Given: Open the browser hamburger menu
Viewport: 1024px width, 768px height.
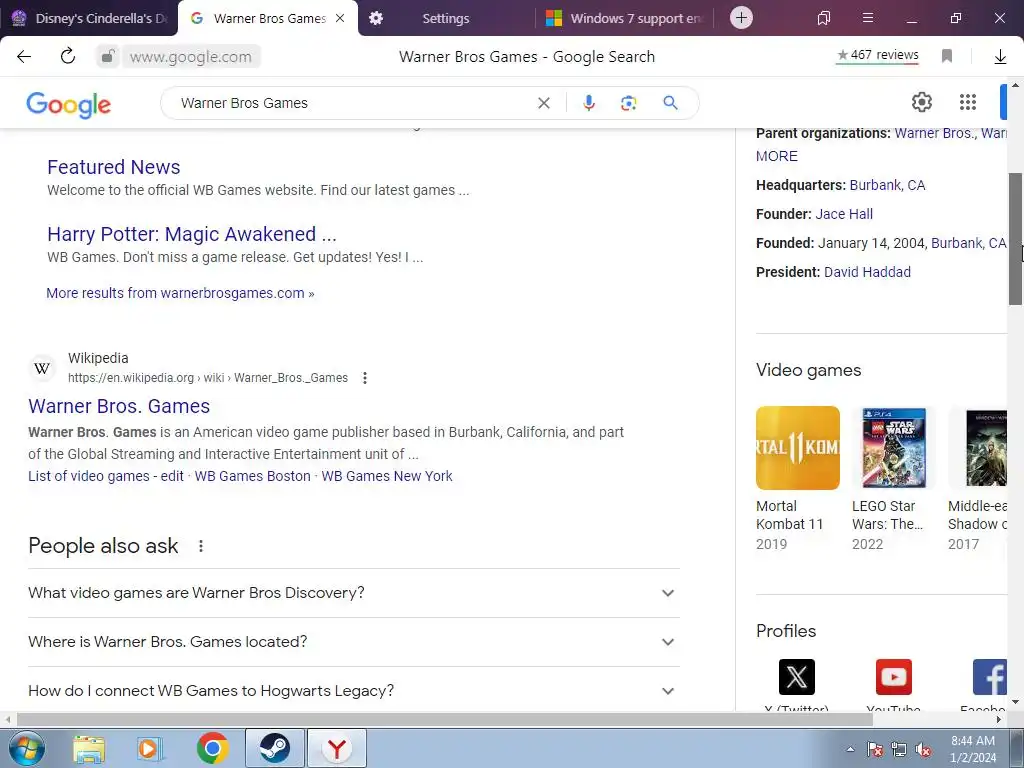Looking at the screenshot, I should coord(867,18).
